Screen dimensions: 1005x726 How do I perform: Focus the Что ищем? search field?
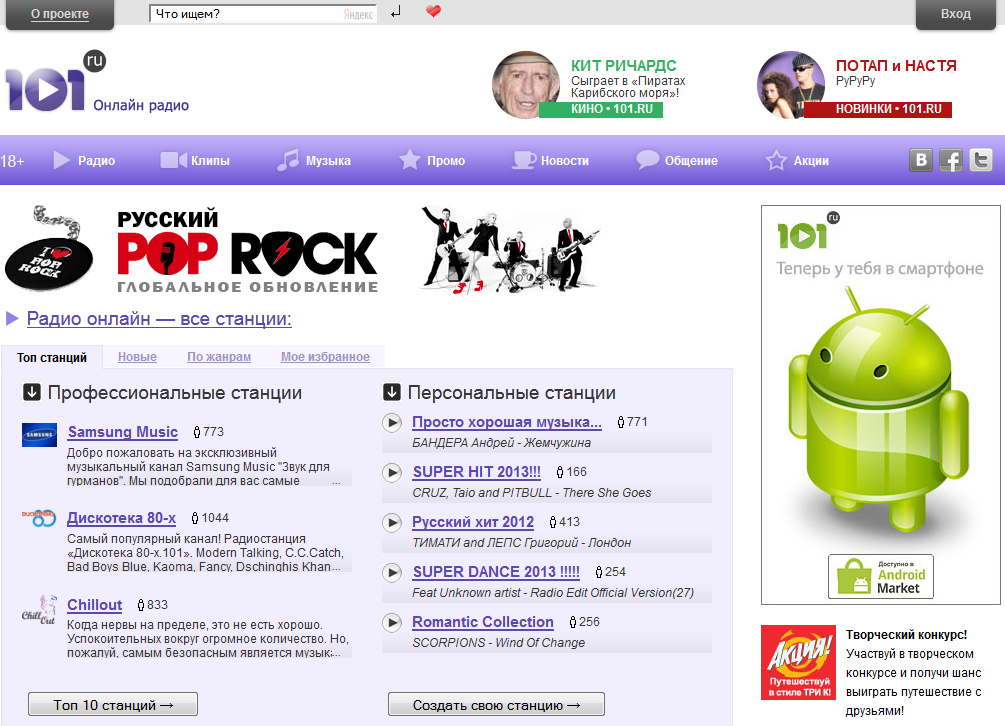click(x=263, y=14)
